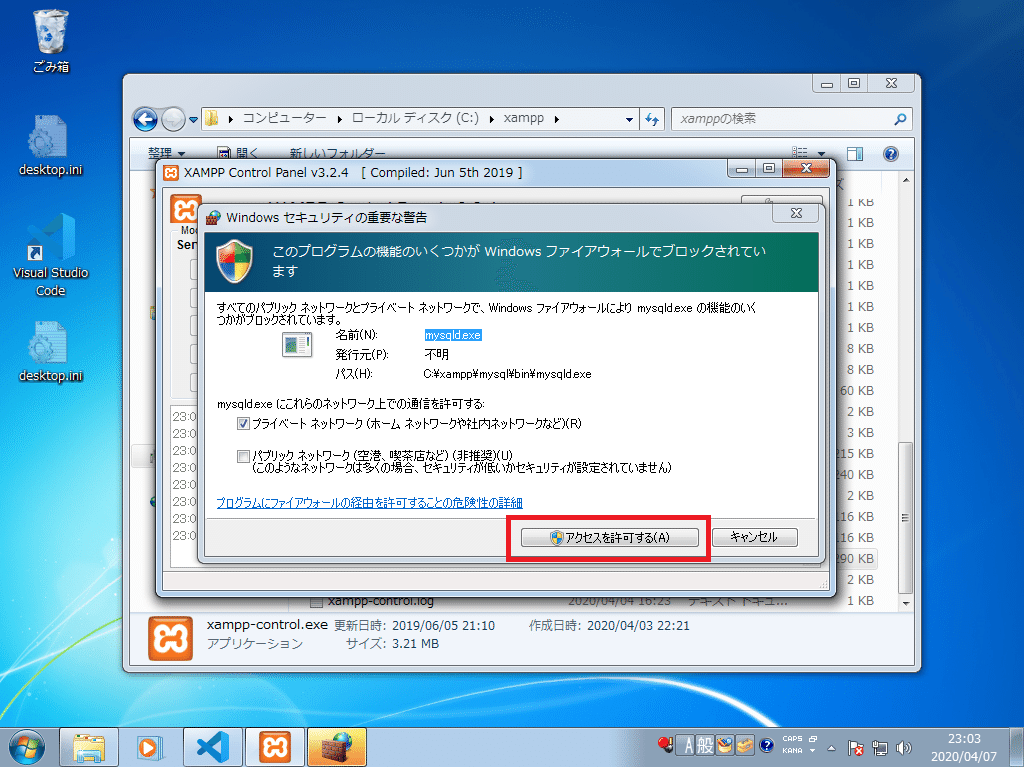
Task: Select the lower desktop.ini desktop icon
Action: pyautogui.click(x=50, y=351)
